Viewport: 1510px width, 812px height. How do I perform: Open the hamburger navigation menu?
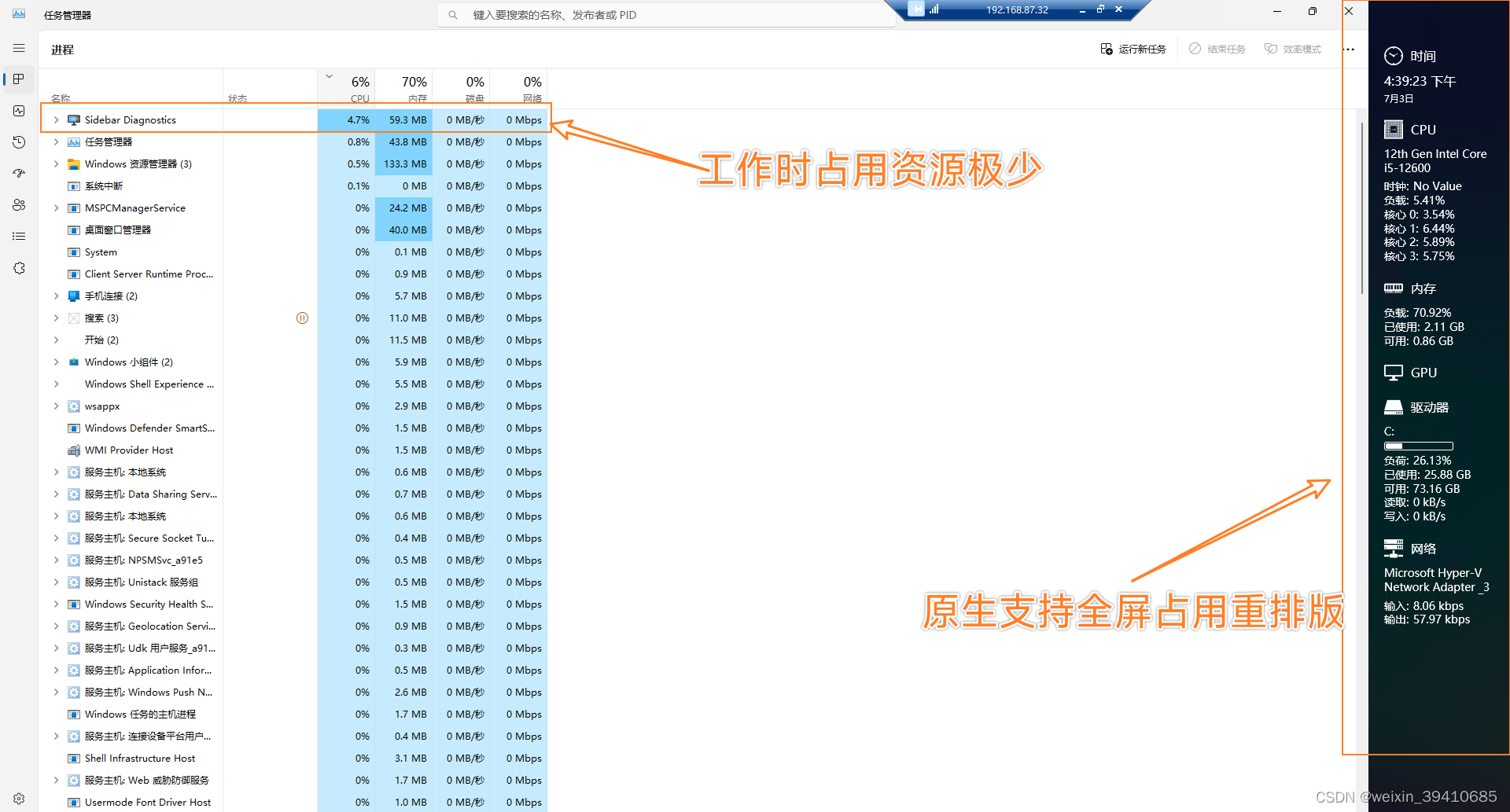pos(19,48)
